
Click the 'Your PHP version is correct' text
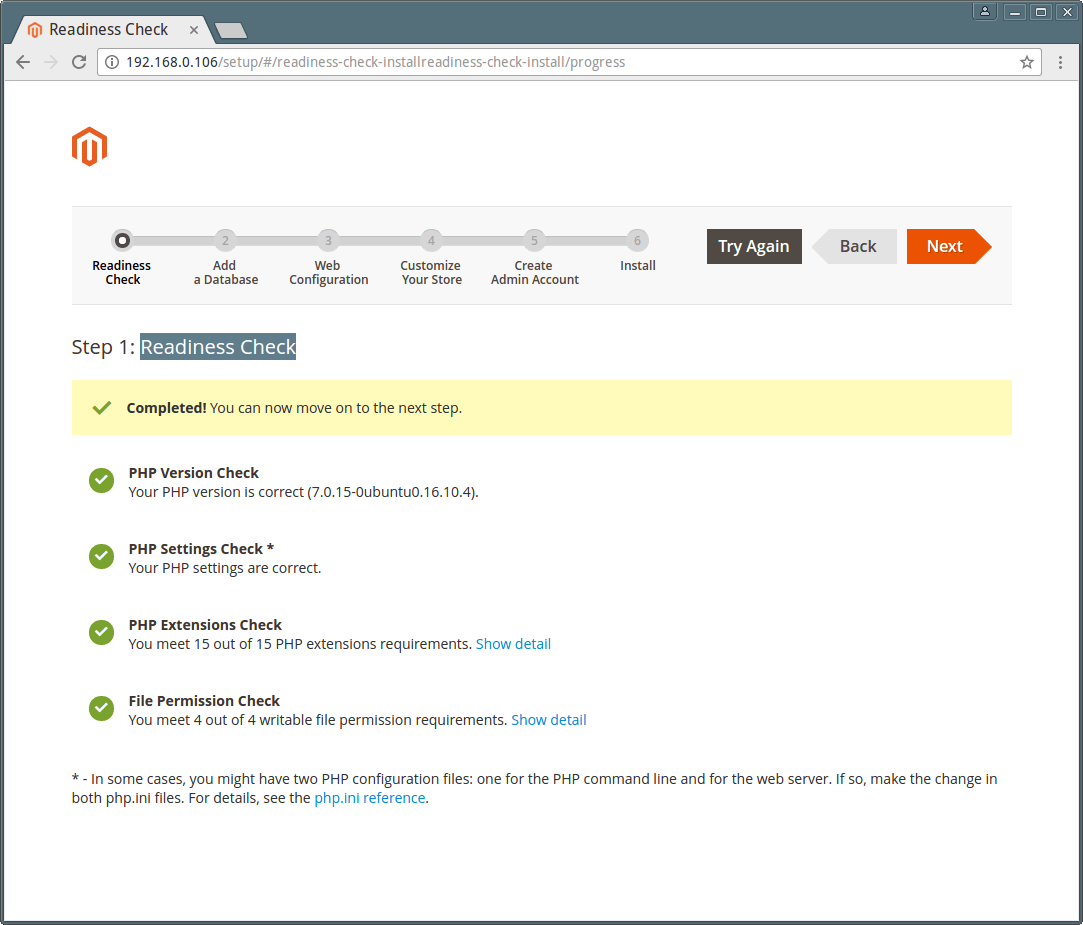303,492
